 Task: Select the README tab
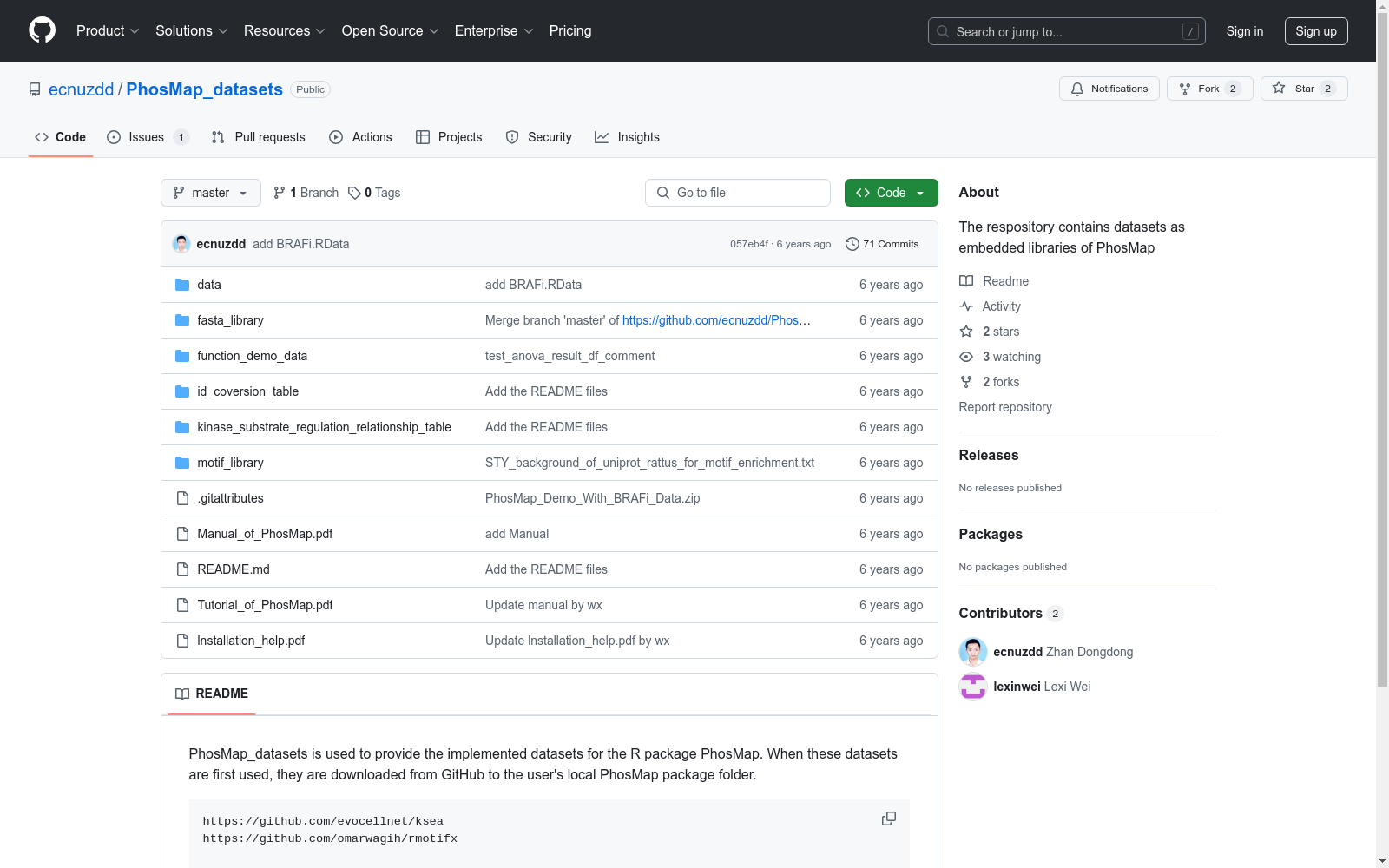tap(212, 694)
